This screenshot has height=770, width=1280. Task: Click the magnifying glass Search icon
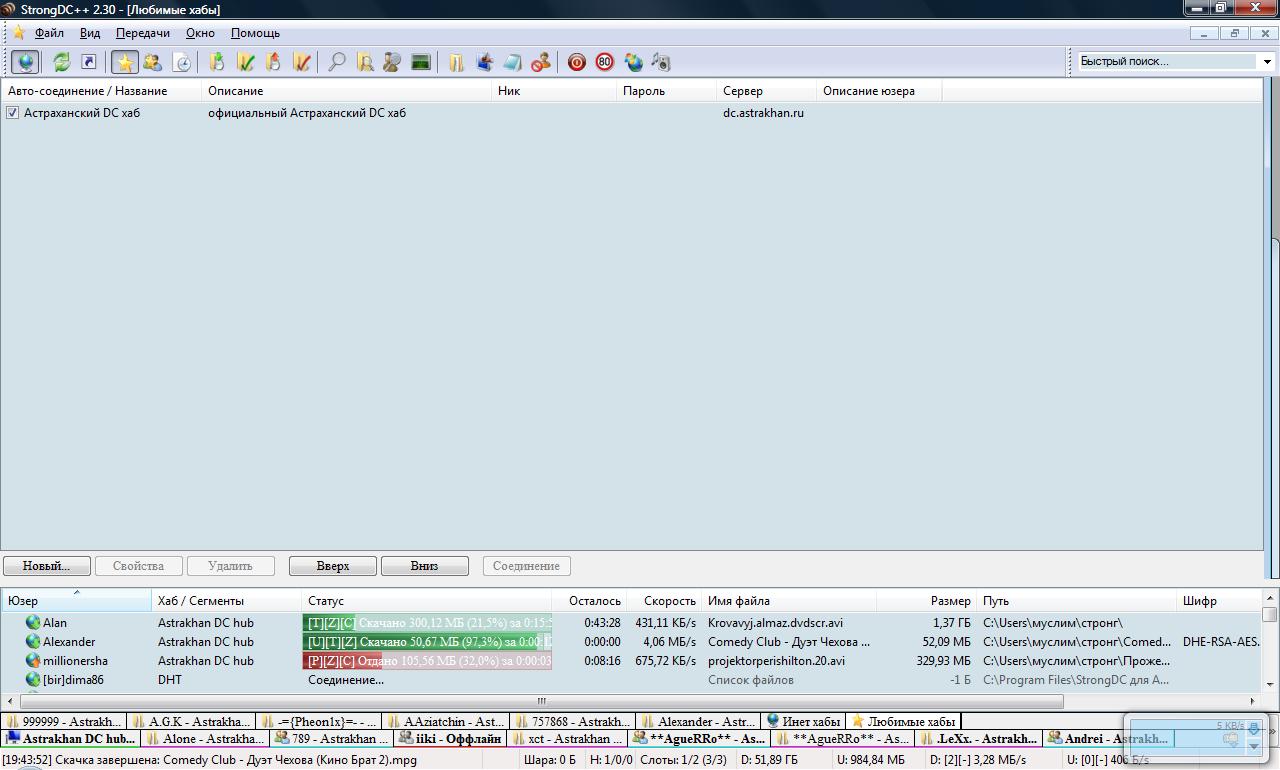click(337, 62)
